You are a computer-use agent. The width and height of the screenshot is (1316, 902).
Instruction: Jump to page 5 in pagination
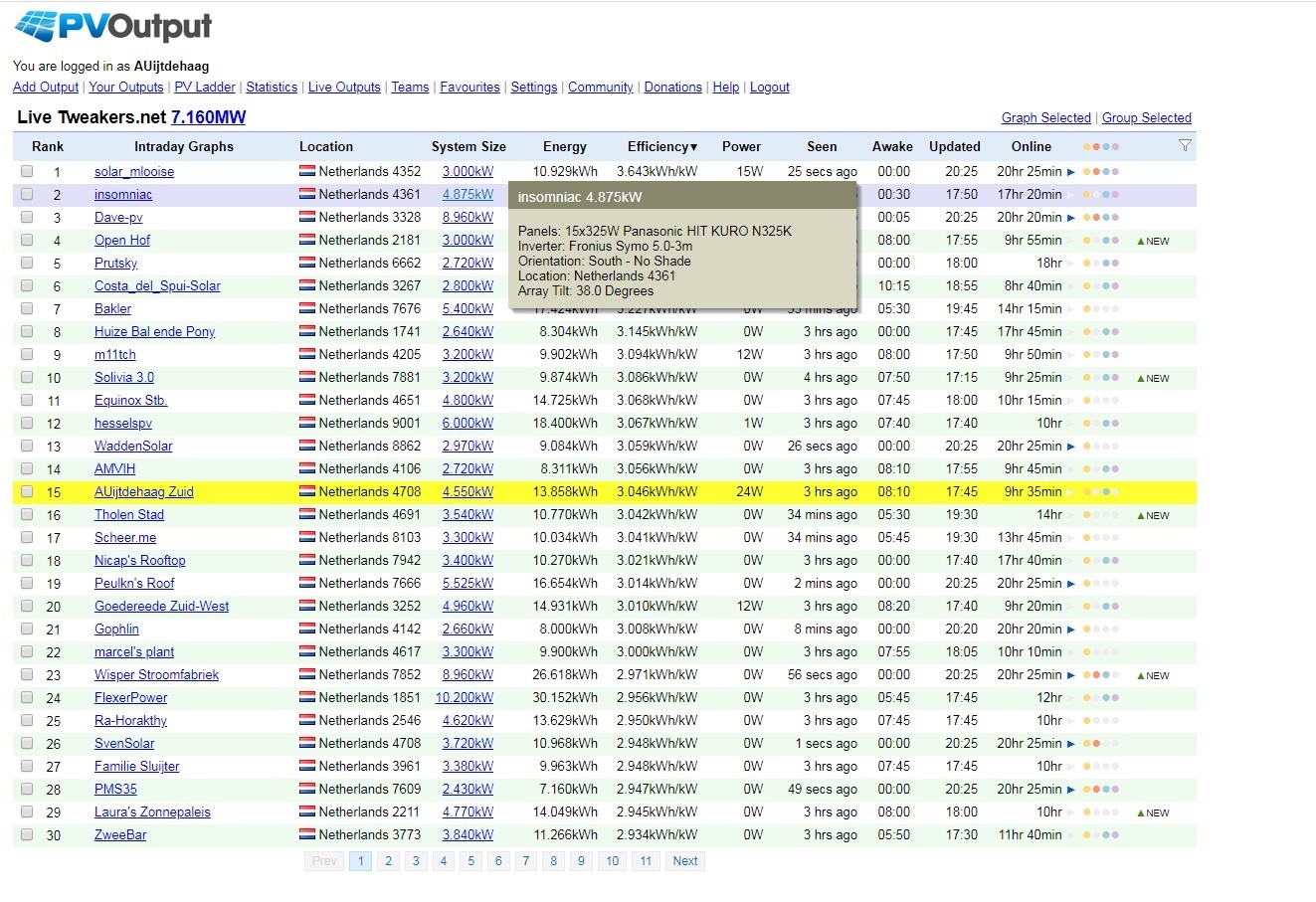pyautogui.click(x=471, y=861)
